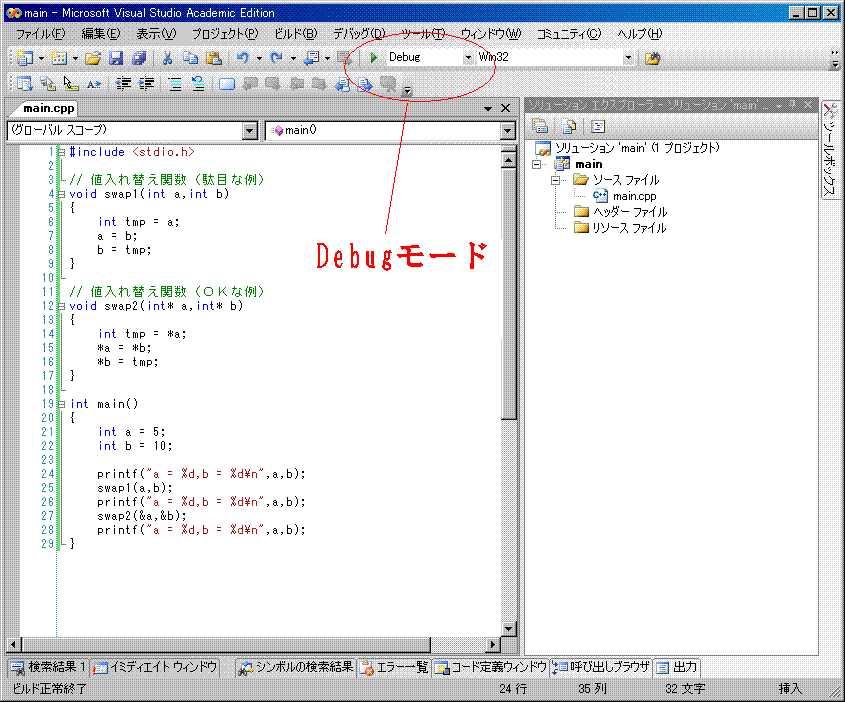Screen dimensions: 845x702
Task: Open the Undo history dropdown arrow
Action: (259, 58)
